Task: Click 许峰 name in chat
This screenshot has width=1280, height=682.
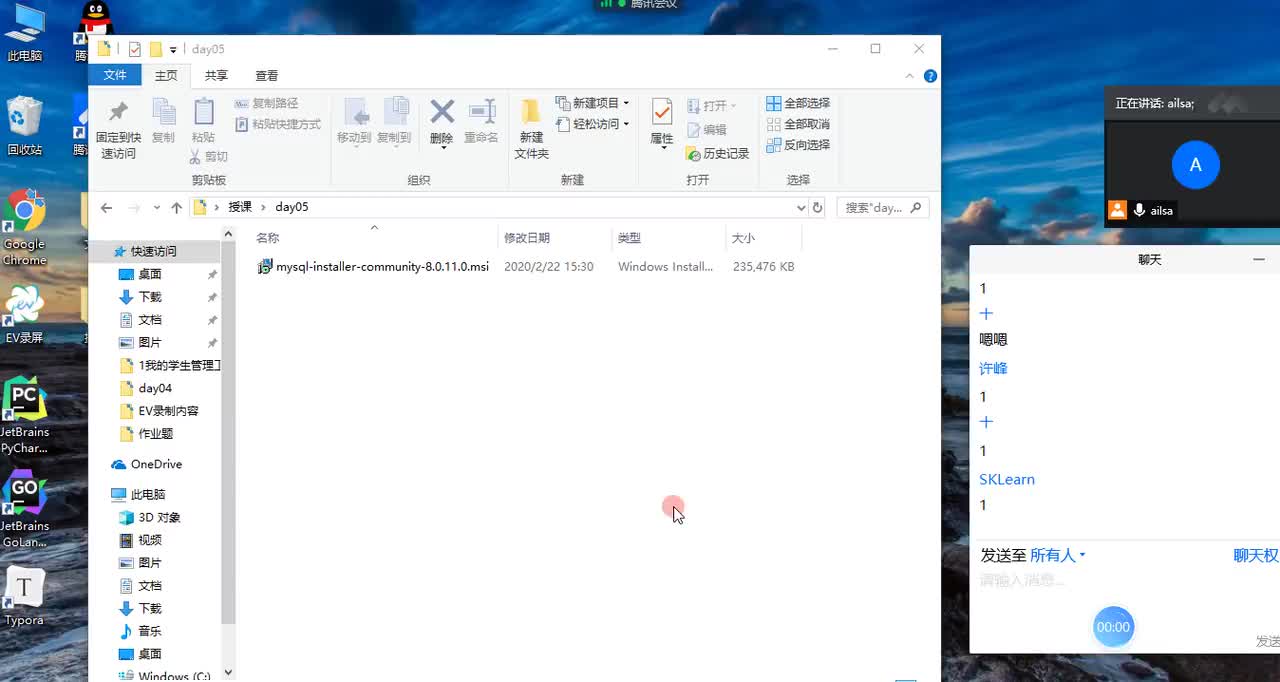Action: pos(993,368)
